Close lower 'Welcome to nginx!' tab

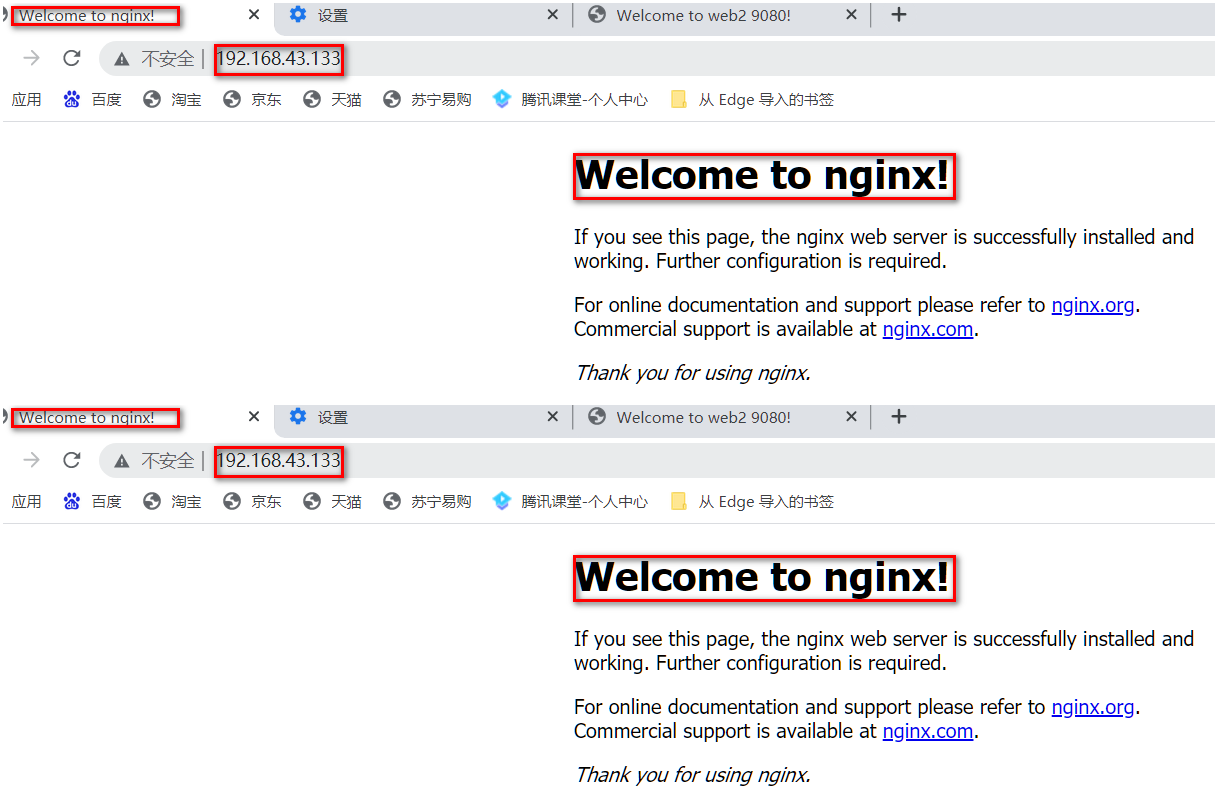click(x=254, y=417)
